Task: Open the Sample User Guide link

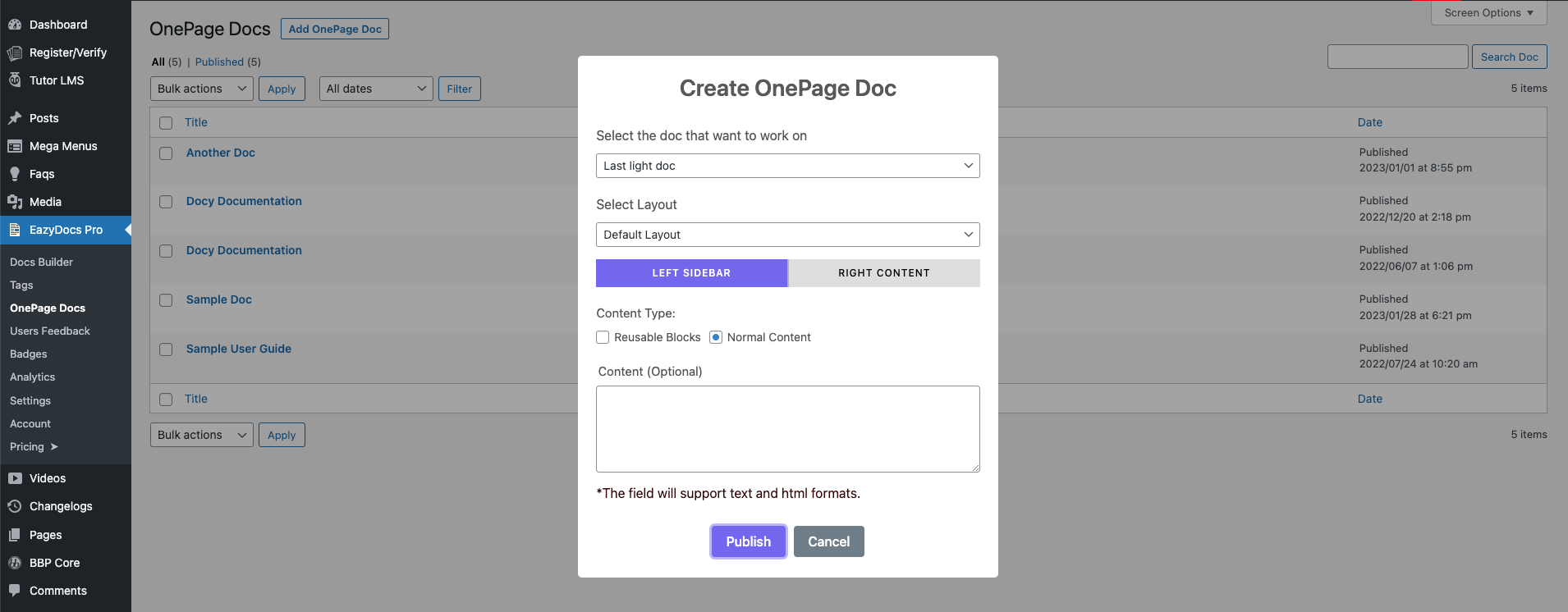Action: [x=239, y=349]
